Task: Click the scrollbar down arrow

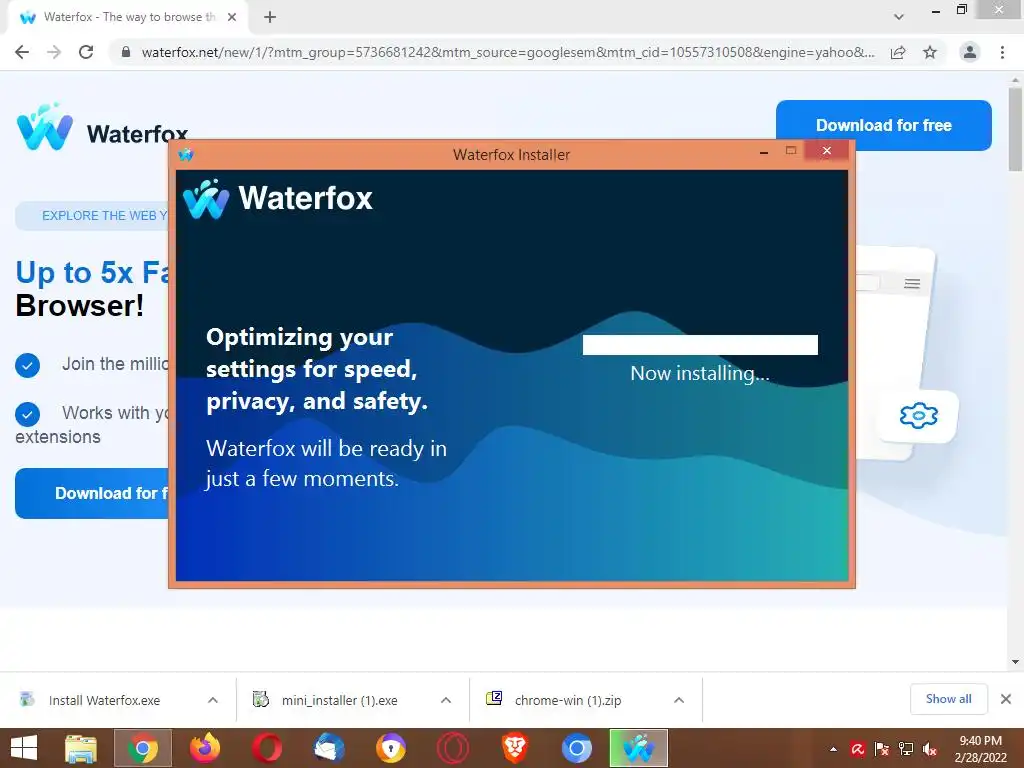Action: (1015, 662)
